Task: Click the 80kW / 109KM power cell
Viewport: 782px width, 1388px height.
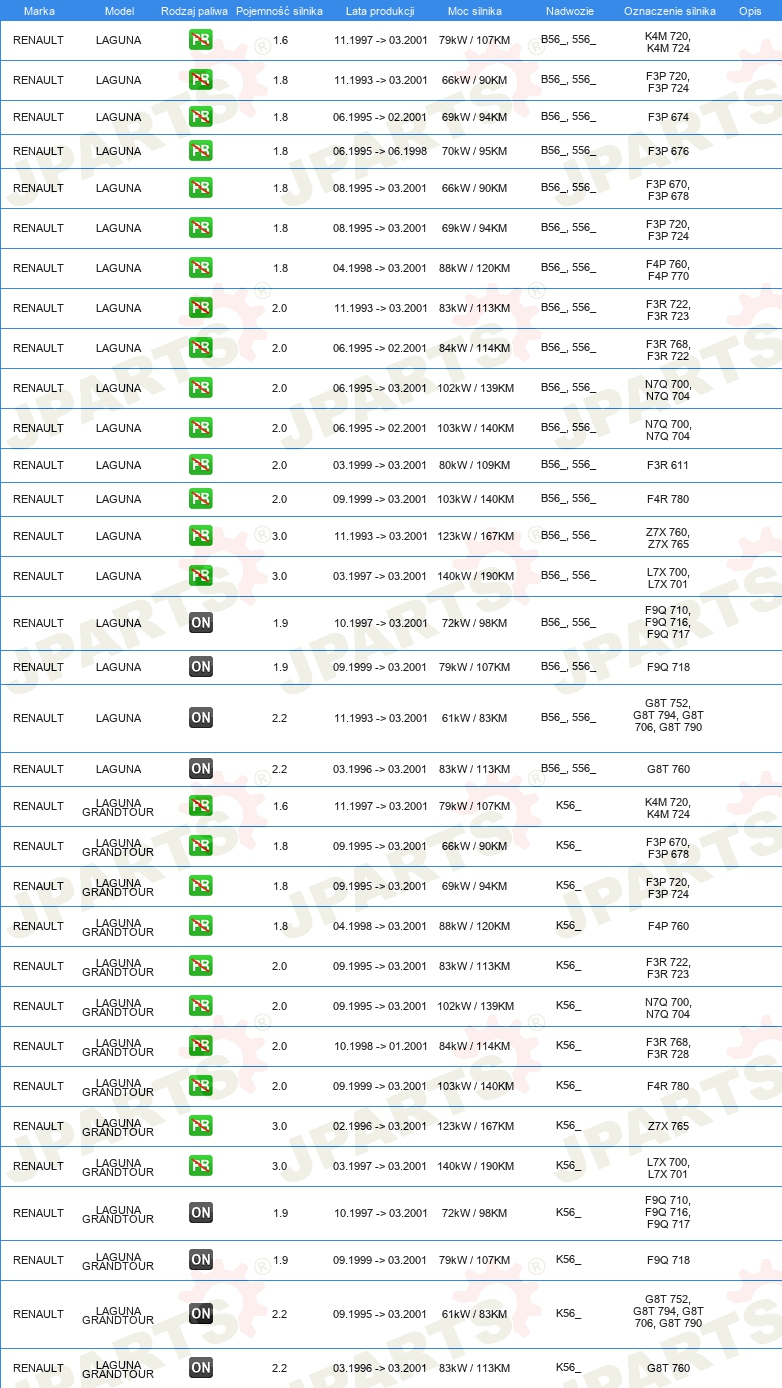Action: 475,465
